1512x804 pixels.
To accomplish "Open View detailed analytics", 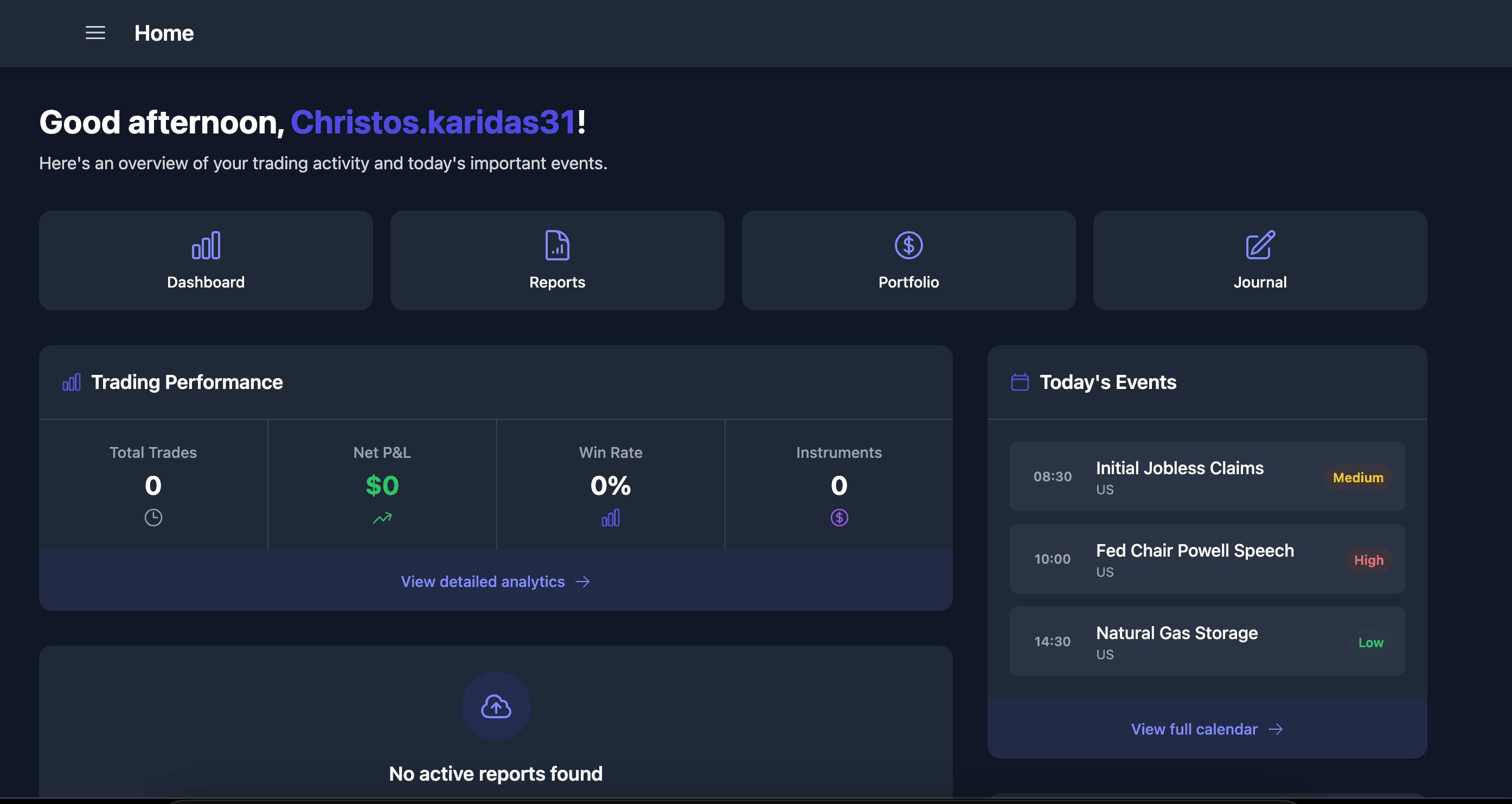I will pyautogui.click(x=483, y=582).
